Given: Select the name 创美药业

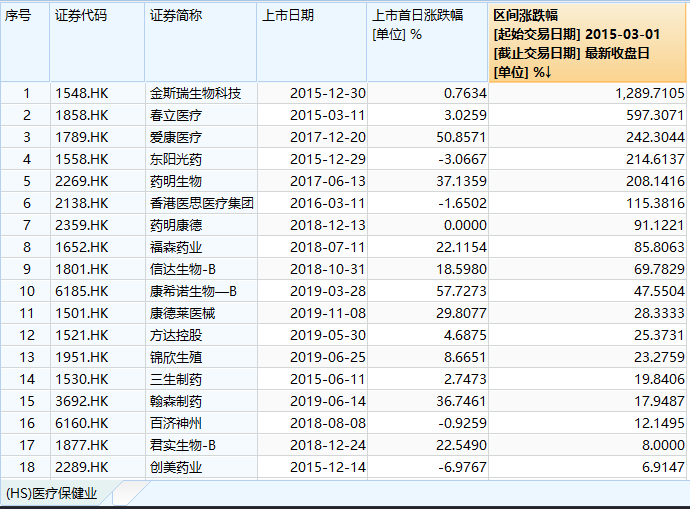Looking at the screenshot, I should coord(176,467).
